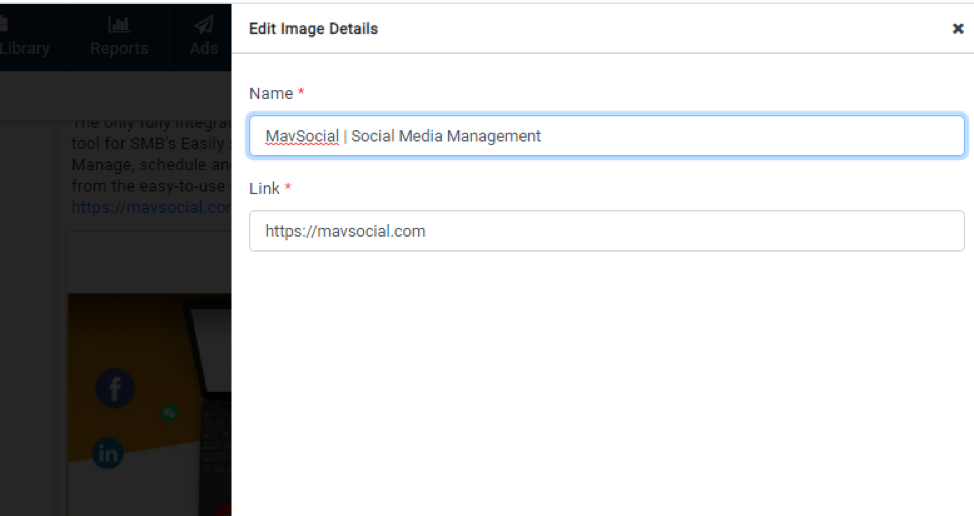Click the LinkedIn icon in the image
This screenshot has height=516, width=974.
point(108,454)
